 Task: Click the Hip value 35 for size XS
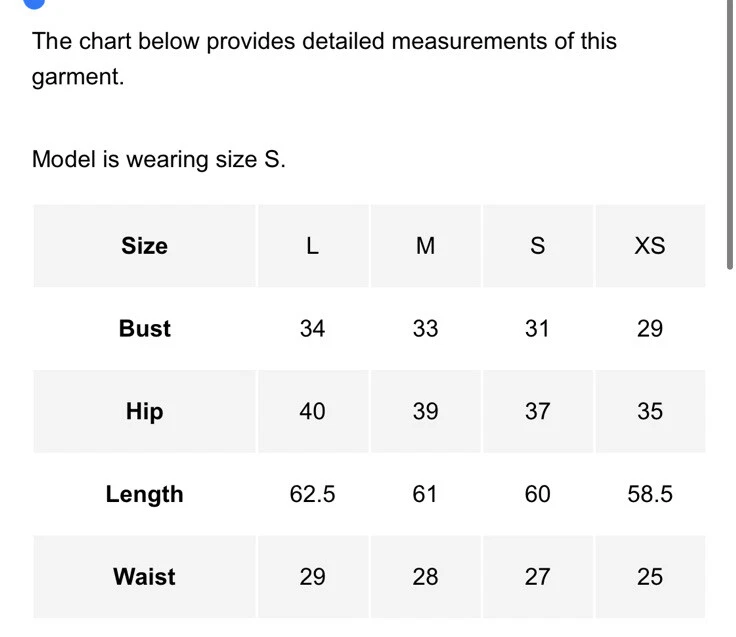[649, 411]
